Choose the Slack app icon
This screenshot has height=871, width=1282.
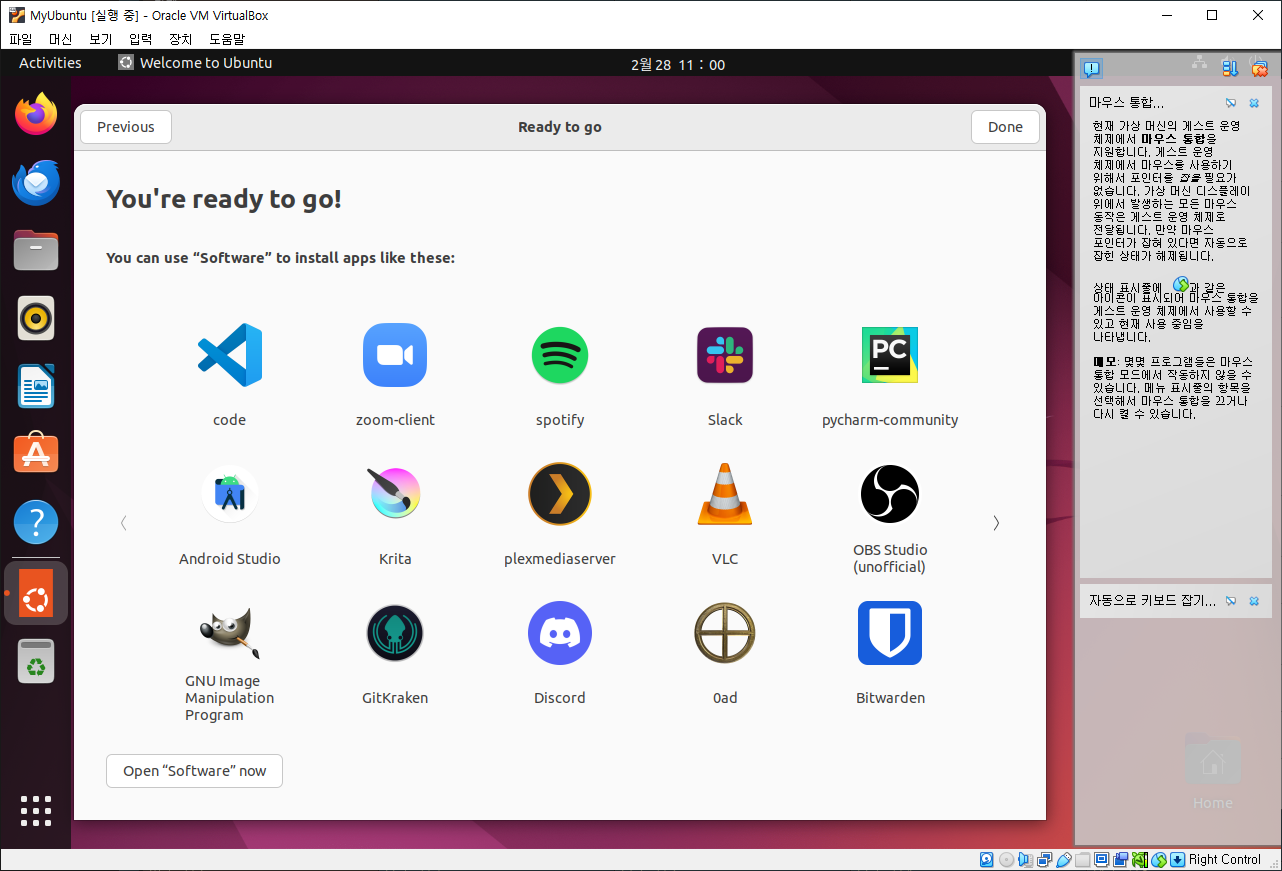(725, 355)
